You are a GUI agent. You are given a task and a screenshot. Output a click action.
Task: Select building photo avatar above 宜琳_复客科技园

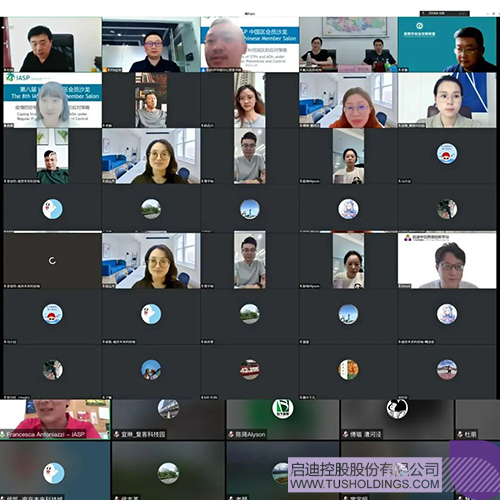click(x=168, y=408)
